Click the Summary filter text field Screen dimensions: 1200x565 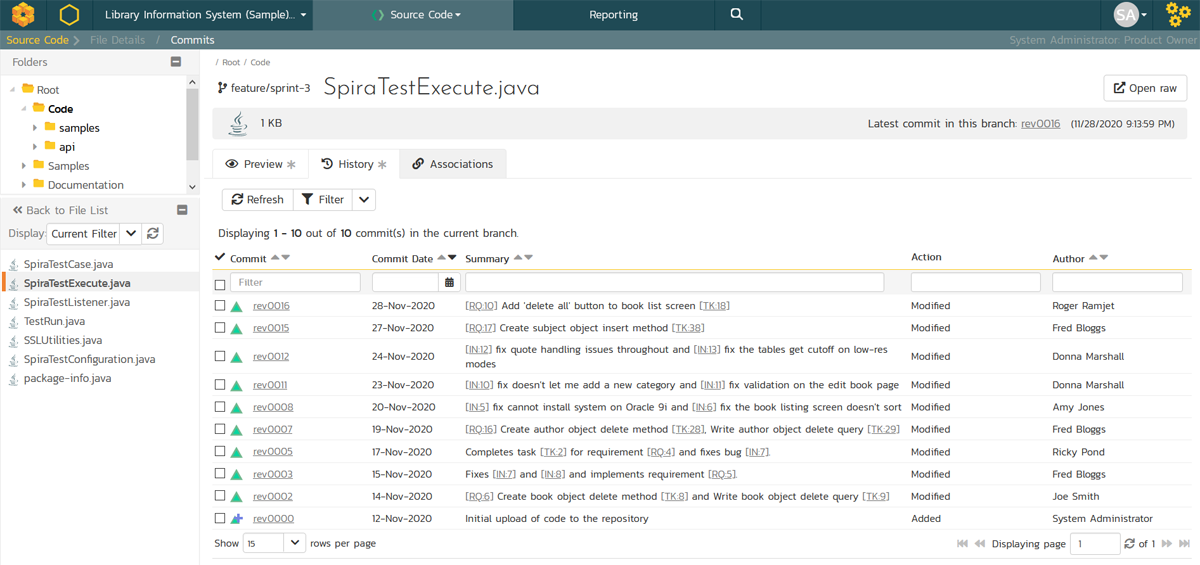pos(674,283)
